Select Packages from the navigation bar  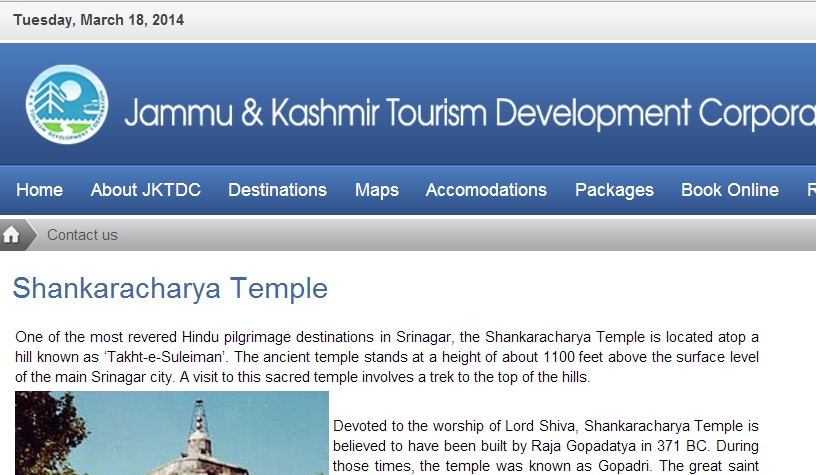tap(614, 190)
